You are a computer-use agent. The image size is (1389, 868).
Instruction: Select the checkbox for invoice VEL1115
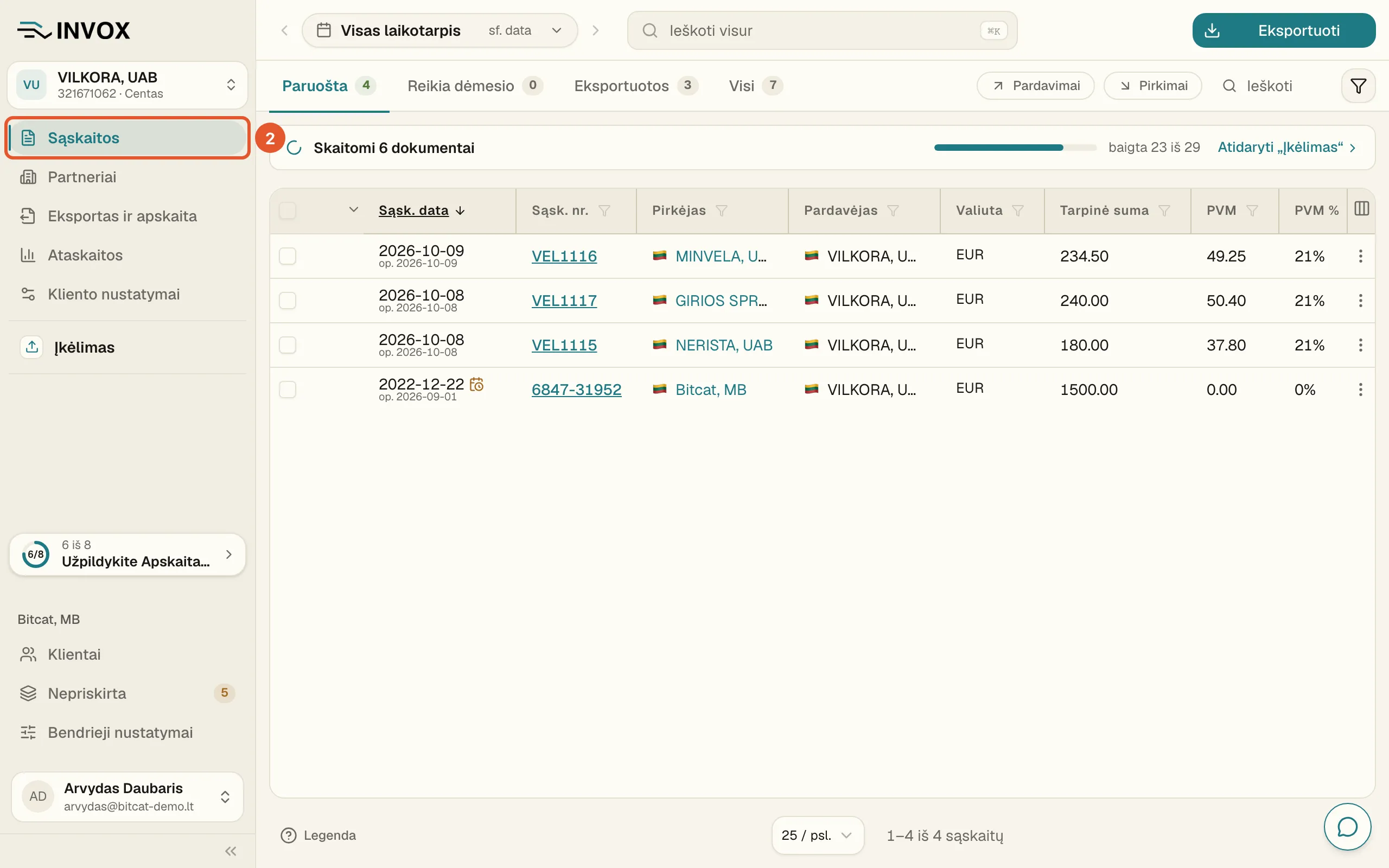(288, 345)
